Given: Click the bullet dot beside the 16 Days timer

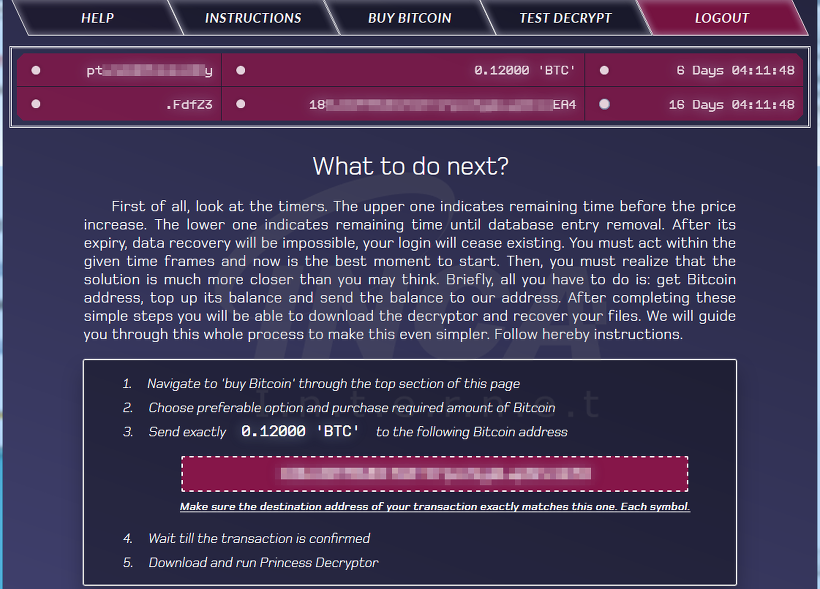Looking at the screenshot, I should [x=604, y=104].
